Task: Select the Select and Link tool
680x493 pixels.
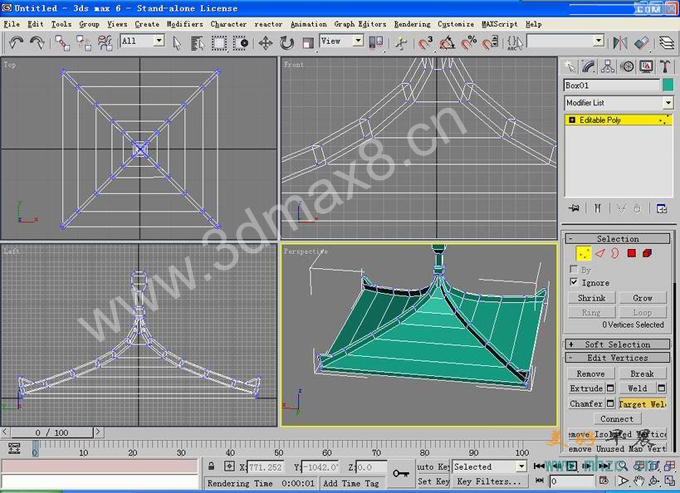Action: click(x=62, y=42)
